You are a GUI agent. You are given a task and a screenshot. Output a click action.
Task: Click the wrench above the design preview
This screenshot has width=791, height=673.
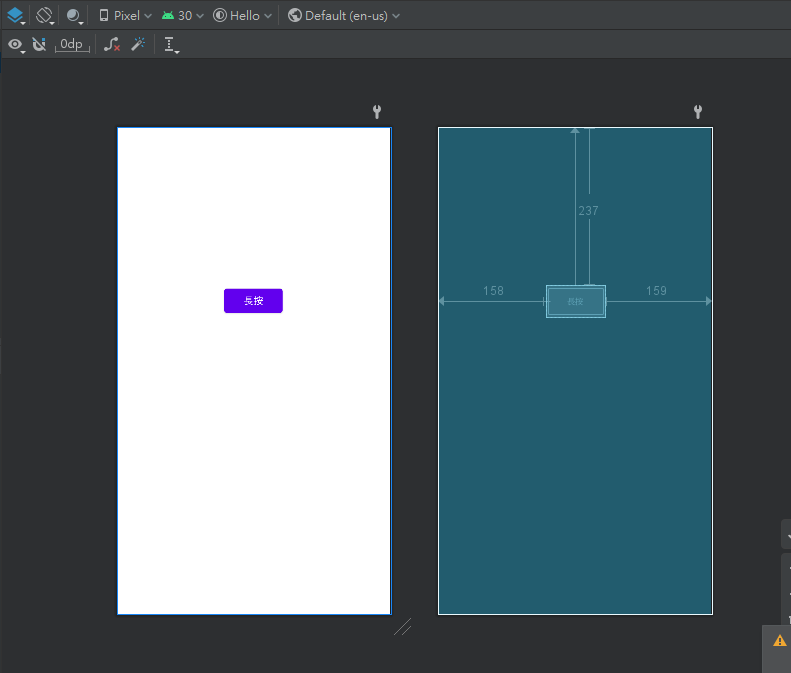click(x=377, y=112)
